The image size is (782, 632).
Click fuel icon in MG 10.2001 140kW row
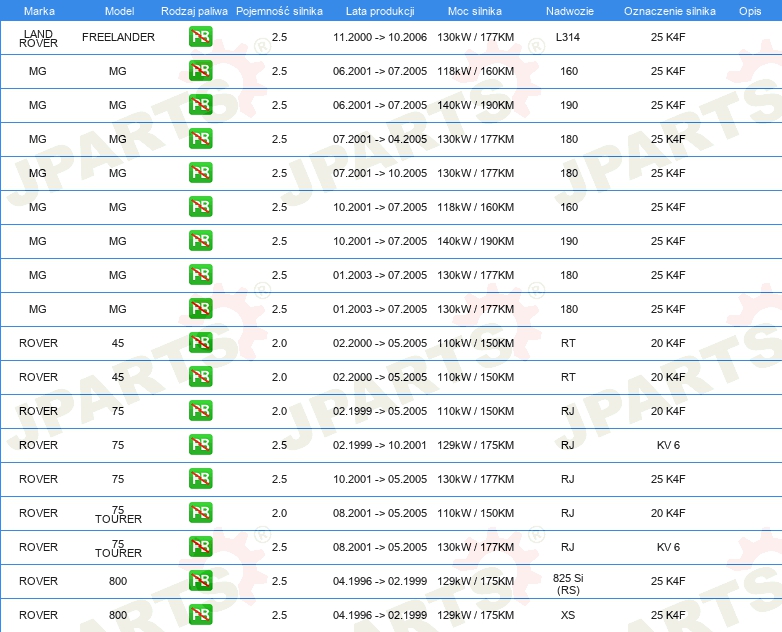[200, 240]
